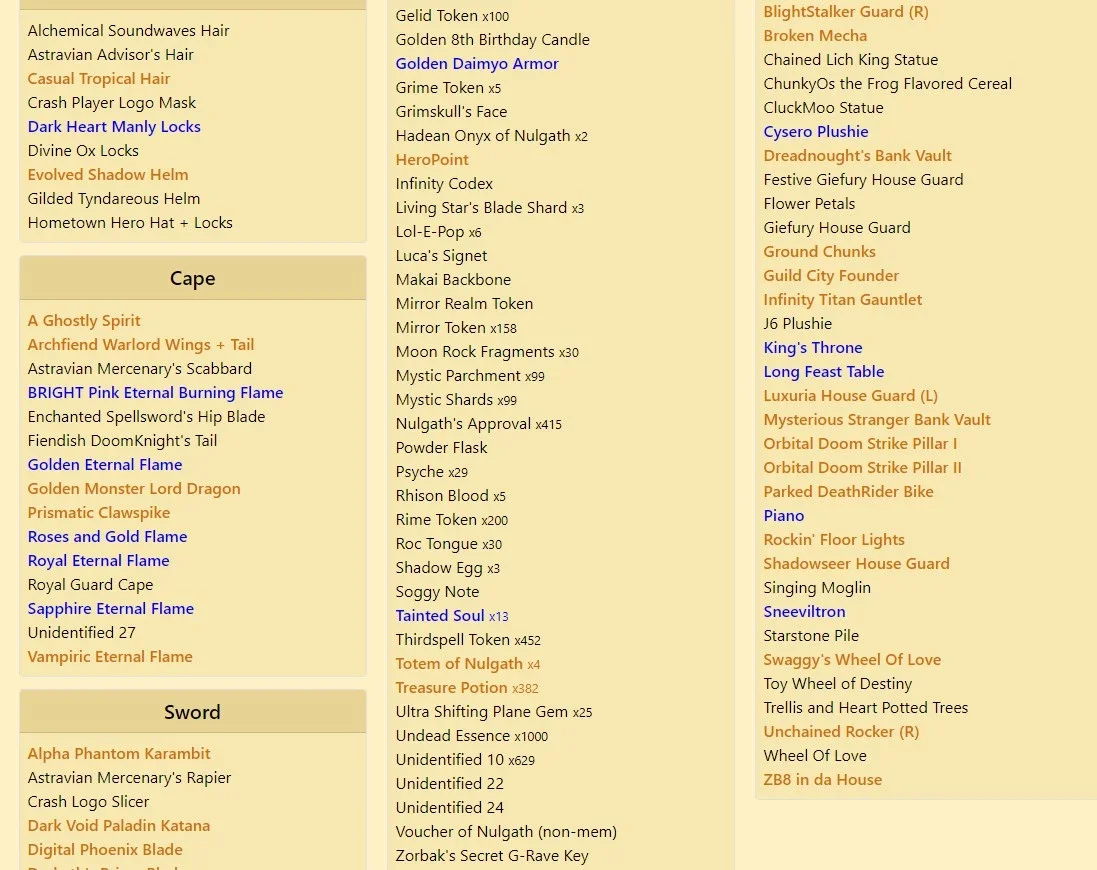Click Ultra Shifting Plane Gem x25
1097x870 pixels.
click(494, 712)
